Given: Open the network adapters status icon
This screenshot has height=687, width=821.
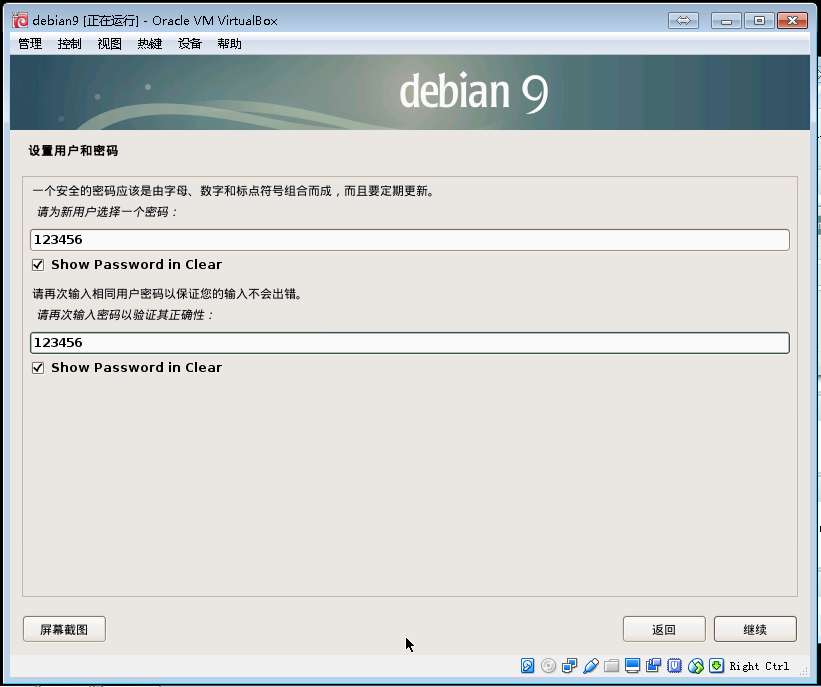Looking at the screenshot, I should [569, 666].
